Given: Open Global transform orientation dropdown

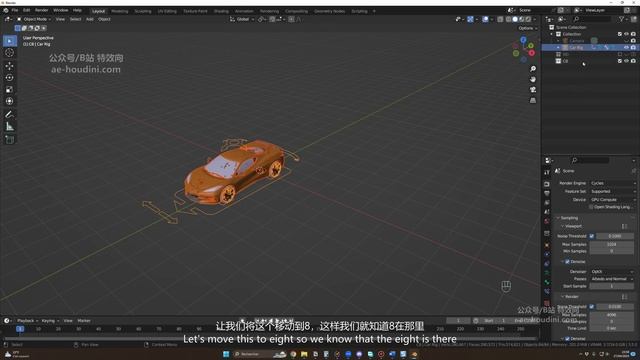Looking at the screenshot, I should (x=242, y=19).
